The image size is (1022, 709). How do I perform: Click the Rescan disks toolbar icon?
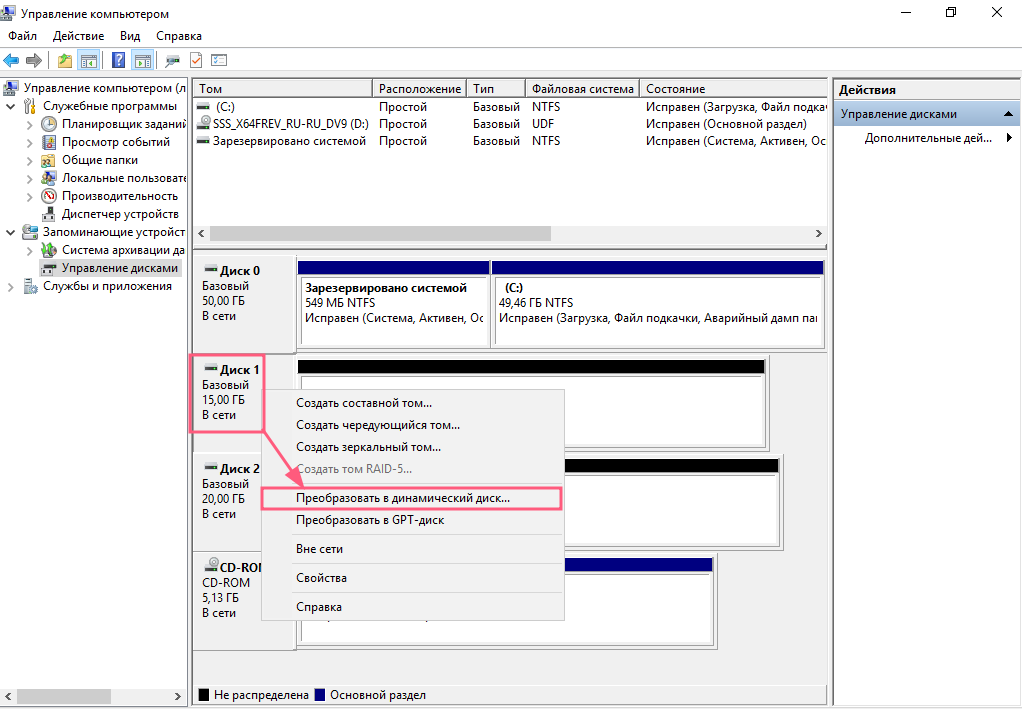173,60
